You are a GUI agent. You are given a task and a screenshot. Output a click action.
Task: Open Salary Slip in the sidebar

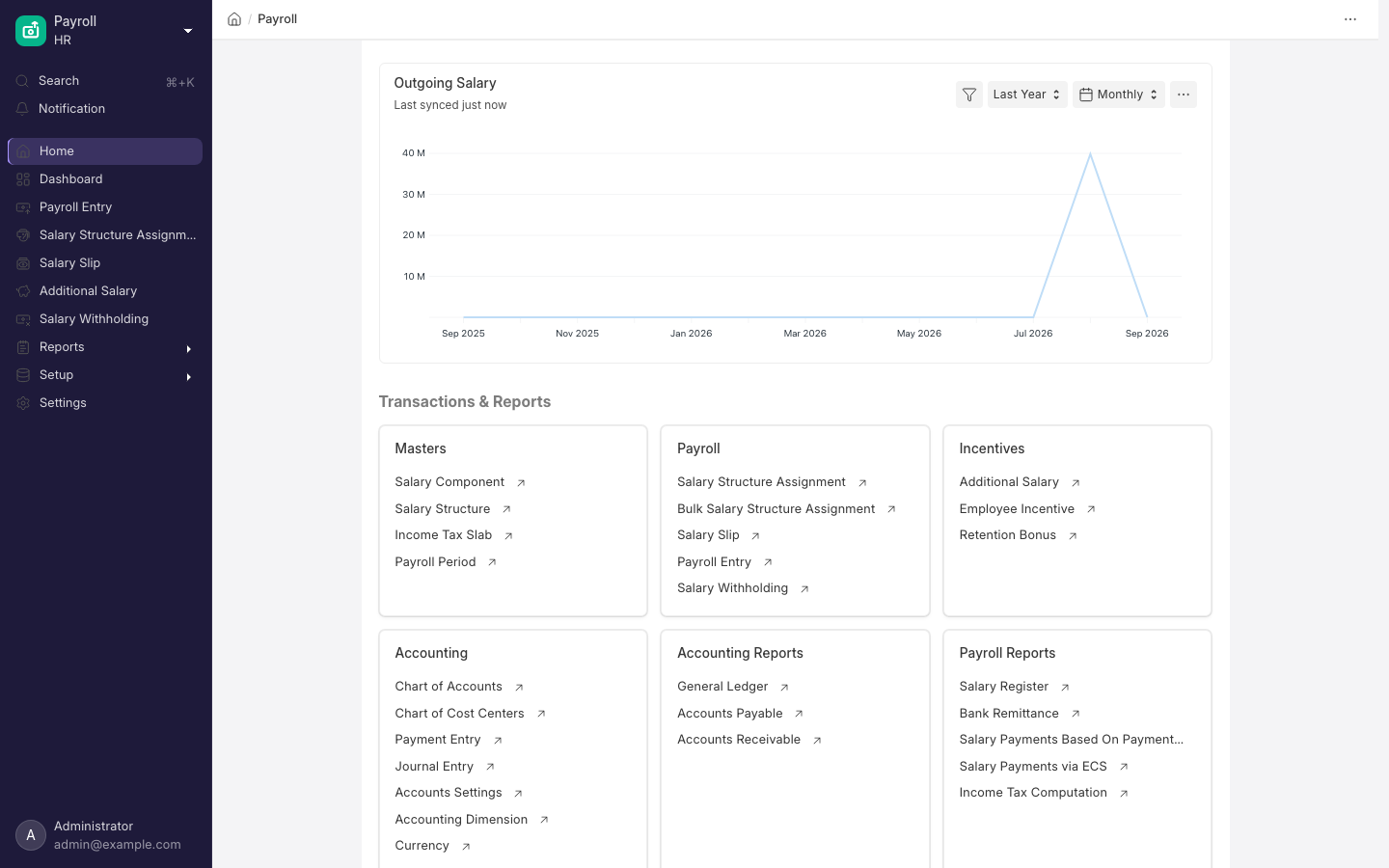(x=105, y=263)
